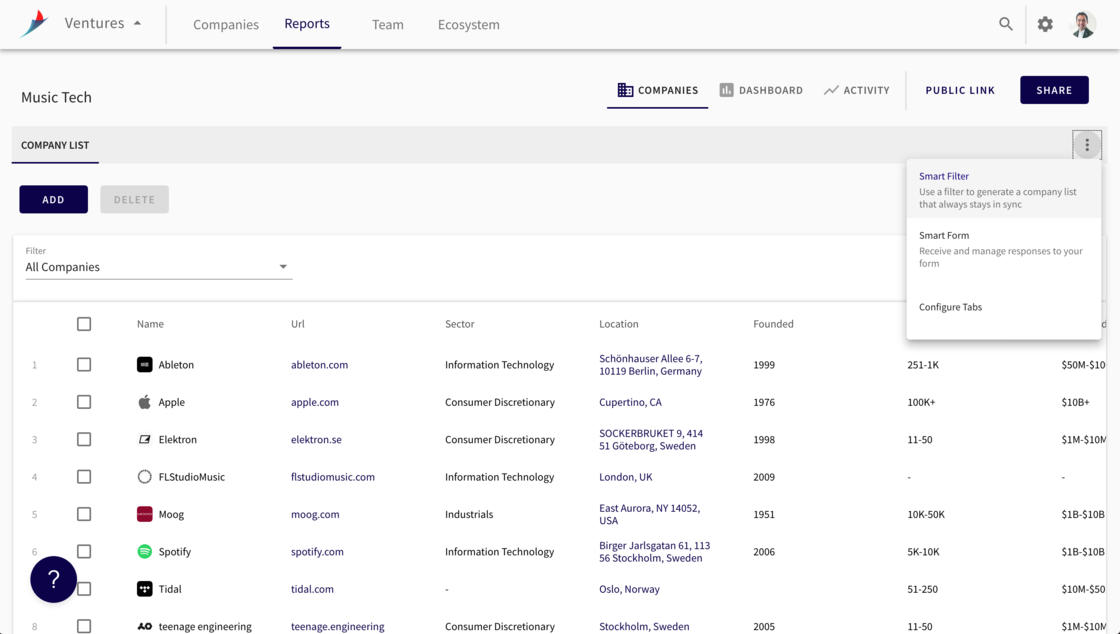The image size is (1120, 634).
Task: Open settings via the gear icon
Action: pyautogui.click(x=1045, y=24)
